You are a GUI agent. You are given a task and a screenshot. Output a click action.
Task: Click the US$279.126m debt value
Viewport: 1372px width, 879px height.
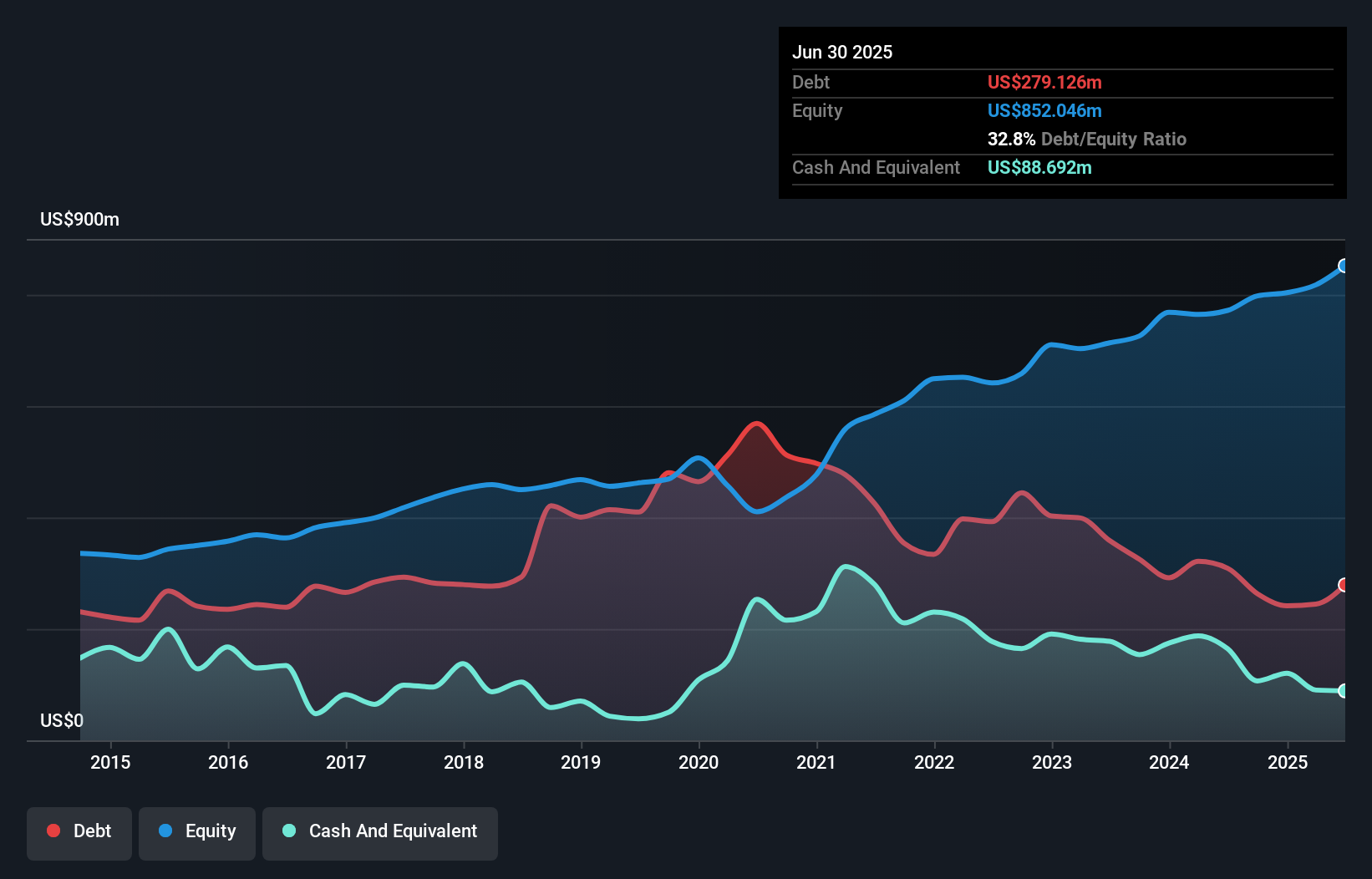coord(1044,82)
